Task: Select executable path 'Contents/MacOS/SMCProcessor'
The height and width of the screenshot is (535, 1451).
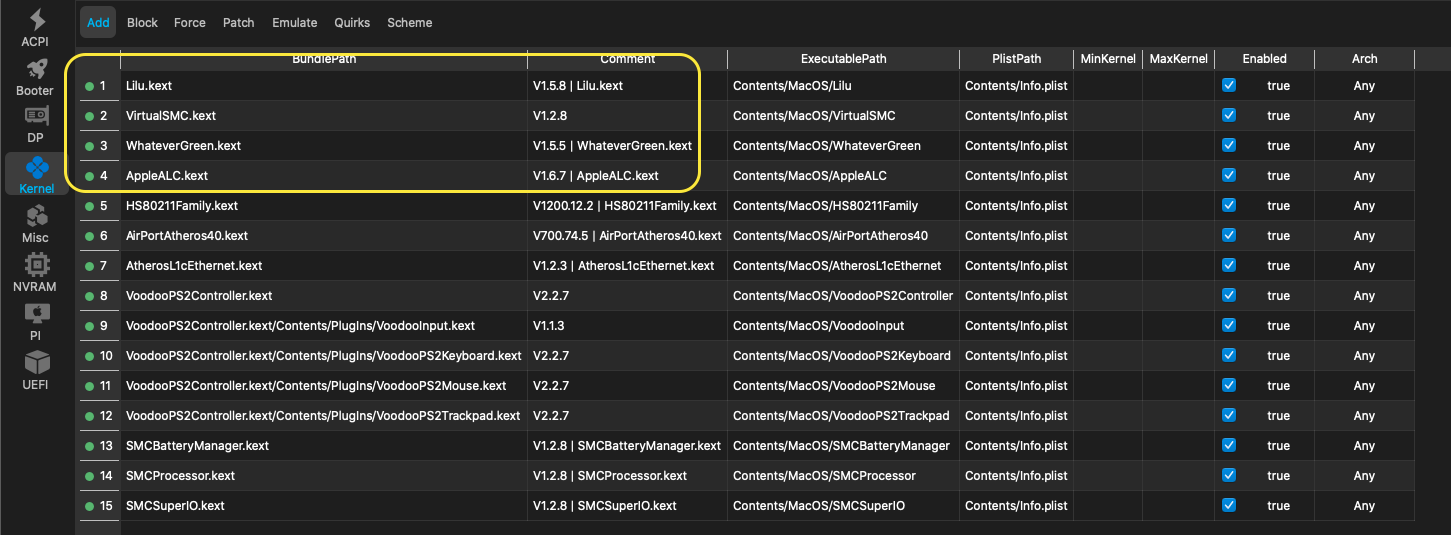Action: point(843,476)
